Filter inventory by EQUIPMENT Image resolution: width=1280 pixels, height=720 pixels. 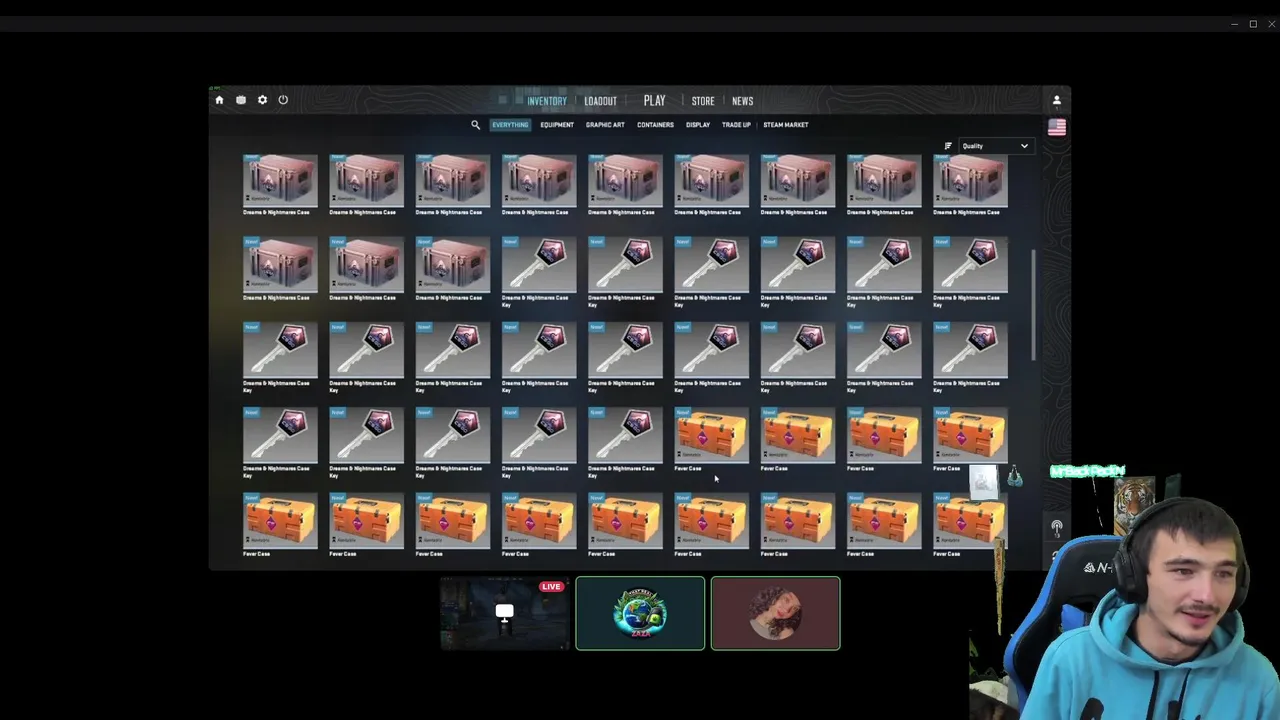pyautogui.click(x=557, y=125)
